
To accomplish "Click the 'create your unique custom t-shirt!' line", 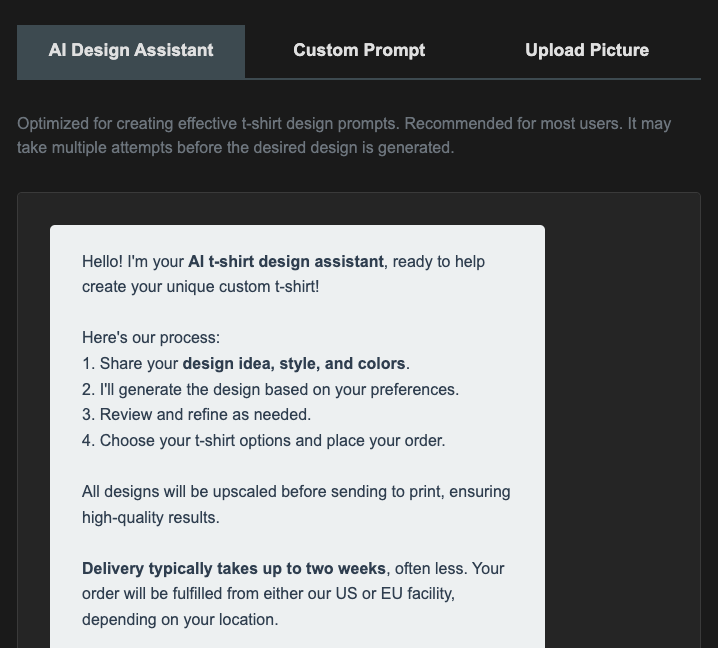I will (200, 287).
